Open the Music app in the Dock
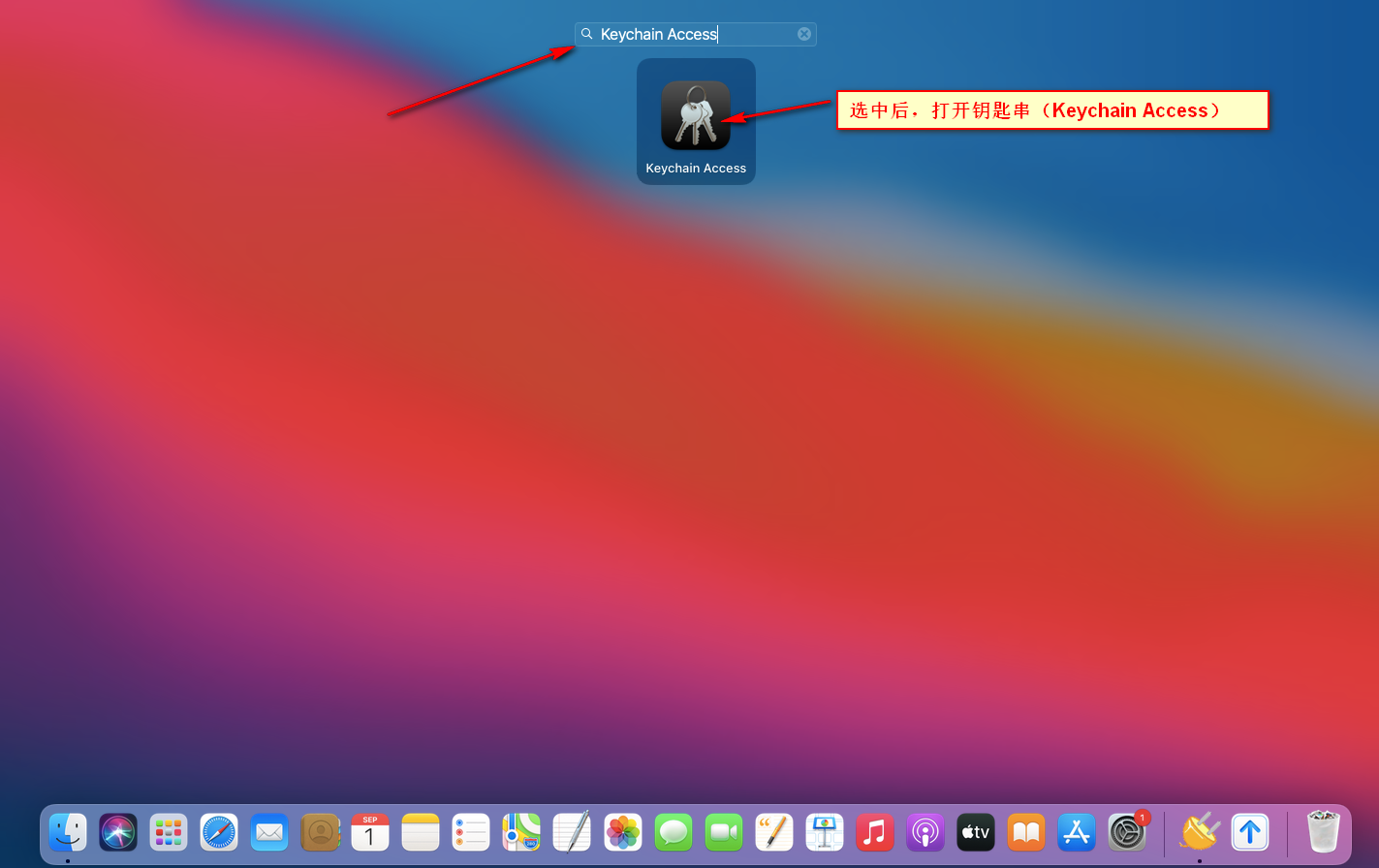Screen dimensions: 1379x868 point(875,832)
